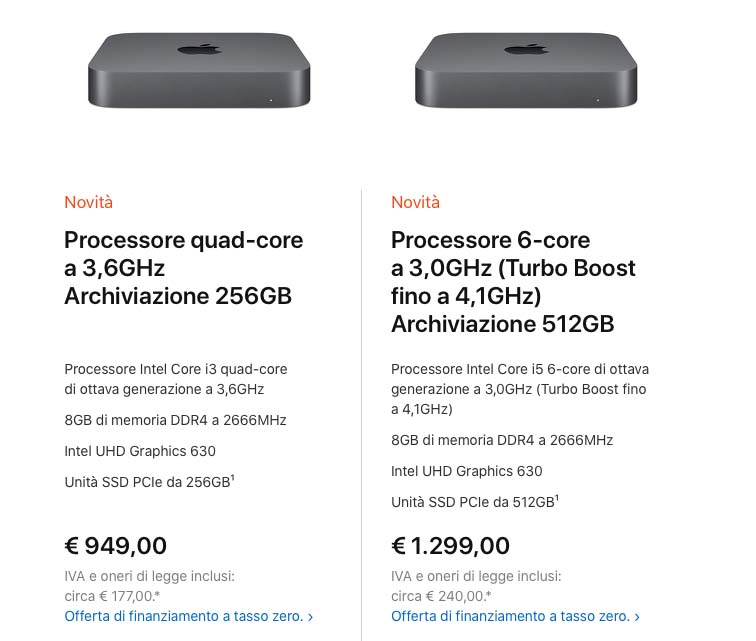Select the quad-core 3,6GHz 256GB heading
Viewport: 756px width, 641px height.
pos(183,268)
